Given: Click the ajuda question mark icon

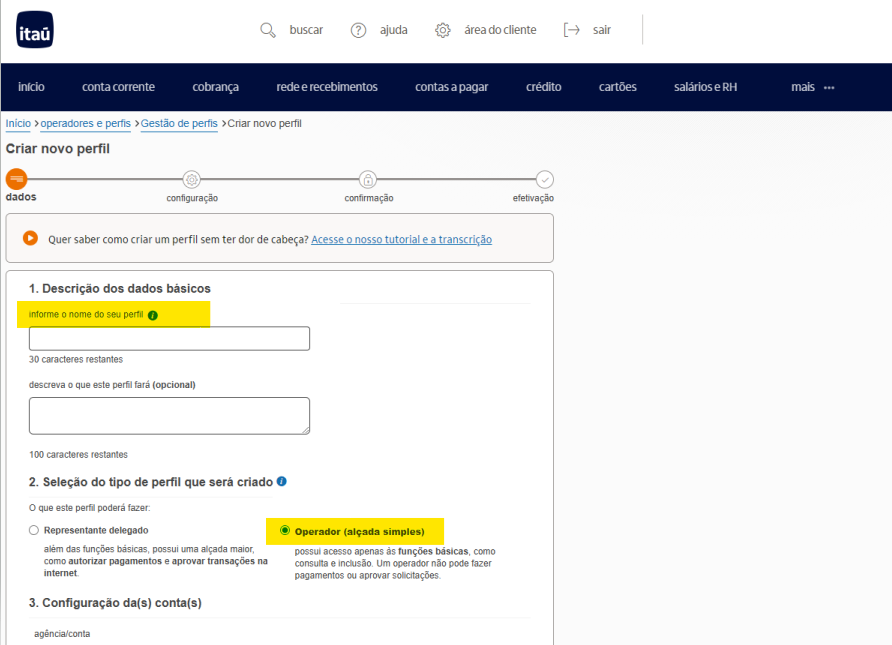Looking at the screenshot, I should (x=358, y=30).
